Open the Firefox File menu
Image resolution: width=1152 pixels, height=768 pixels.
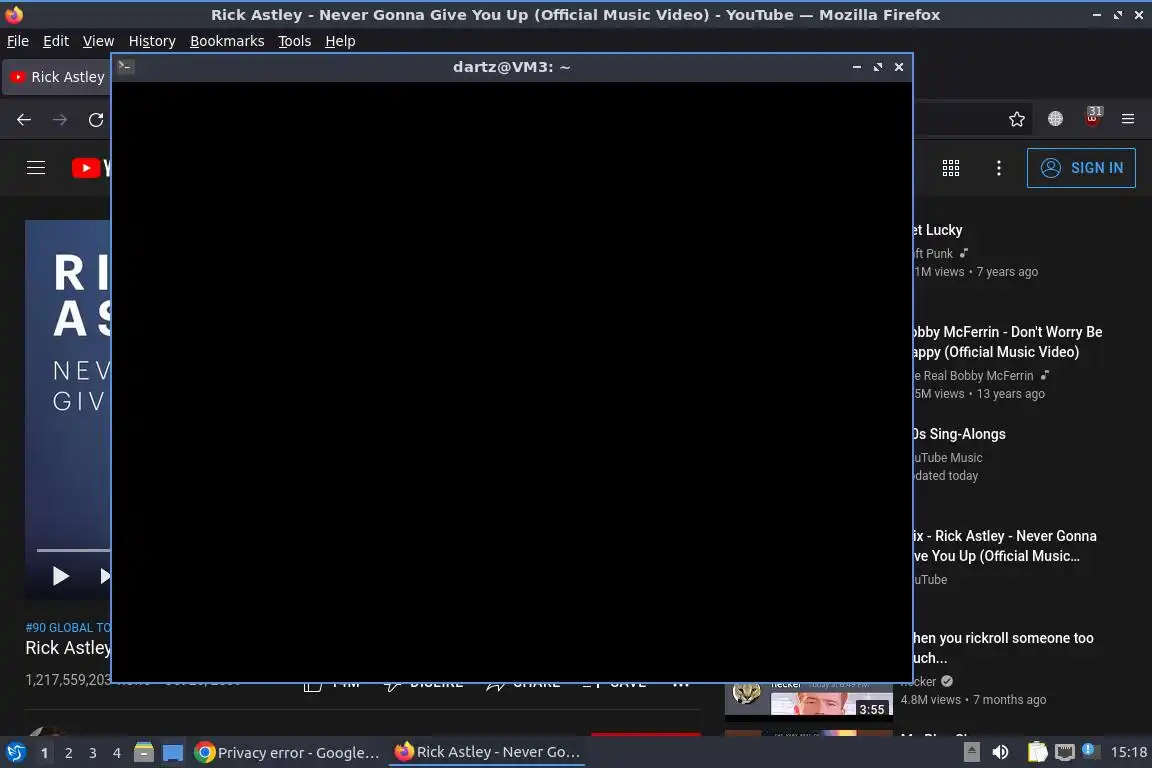[18, 41]
